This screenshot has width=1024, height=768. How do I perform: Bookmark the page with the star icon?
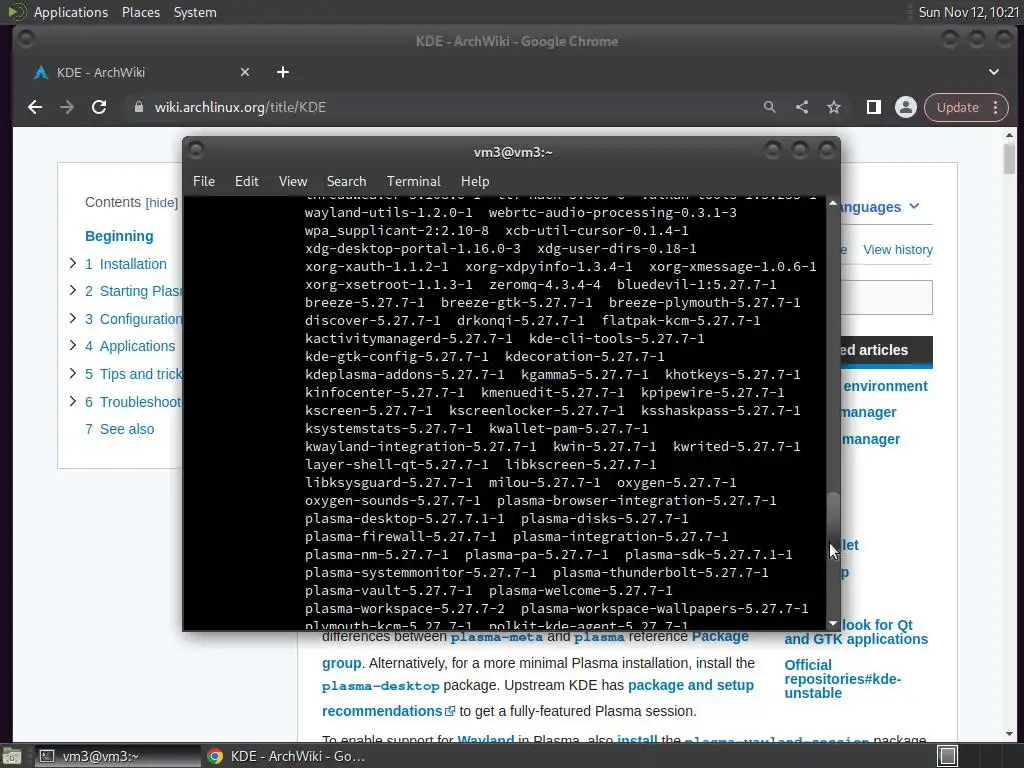tap(834, 107)
